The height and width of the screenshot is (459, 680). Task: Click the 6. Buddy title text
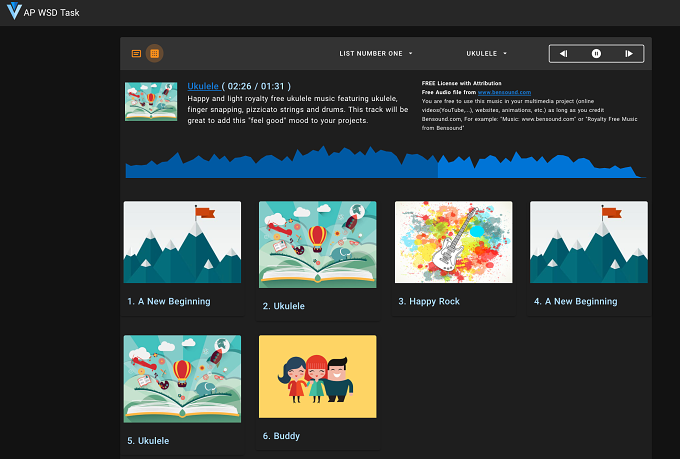pyautogui.click(x=281, y=436)
